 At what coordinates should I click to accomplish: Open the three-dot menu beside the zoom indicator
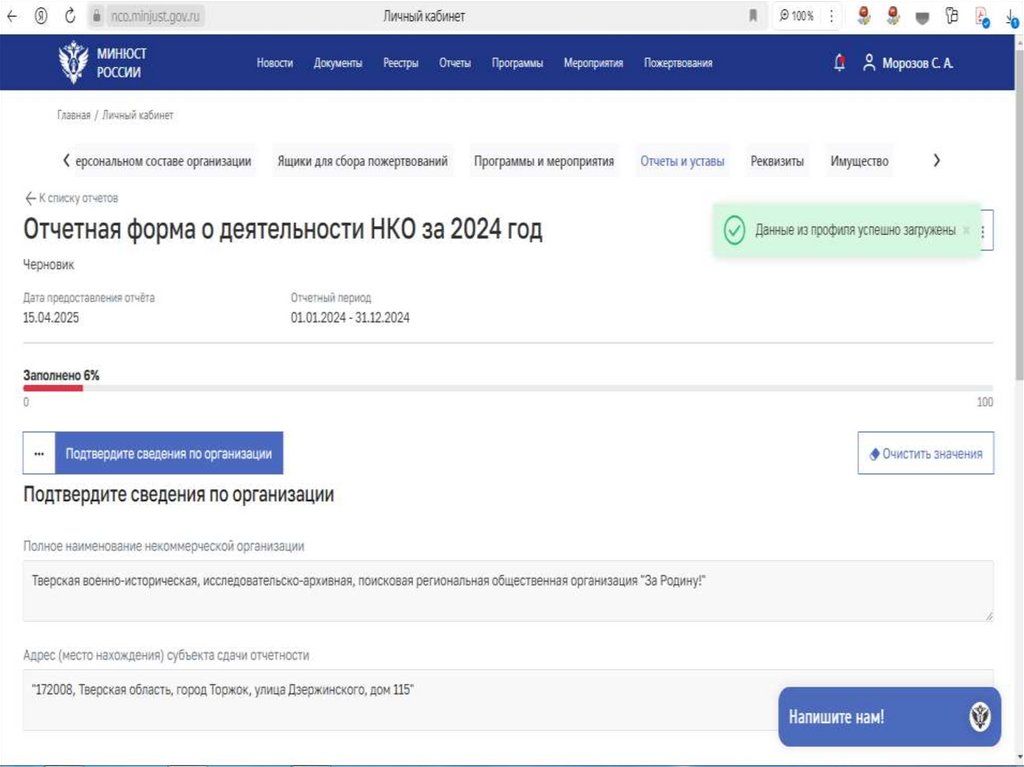[x=831, y=16]
